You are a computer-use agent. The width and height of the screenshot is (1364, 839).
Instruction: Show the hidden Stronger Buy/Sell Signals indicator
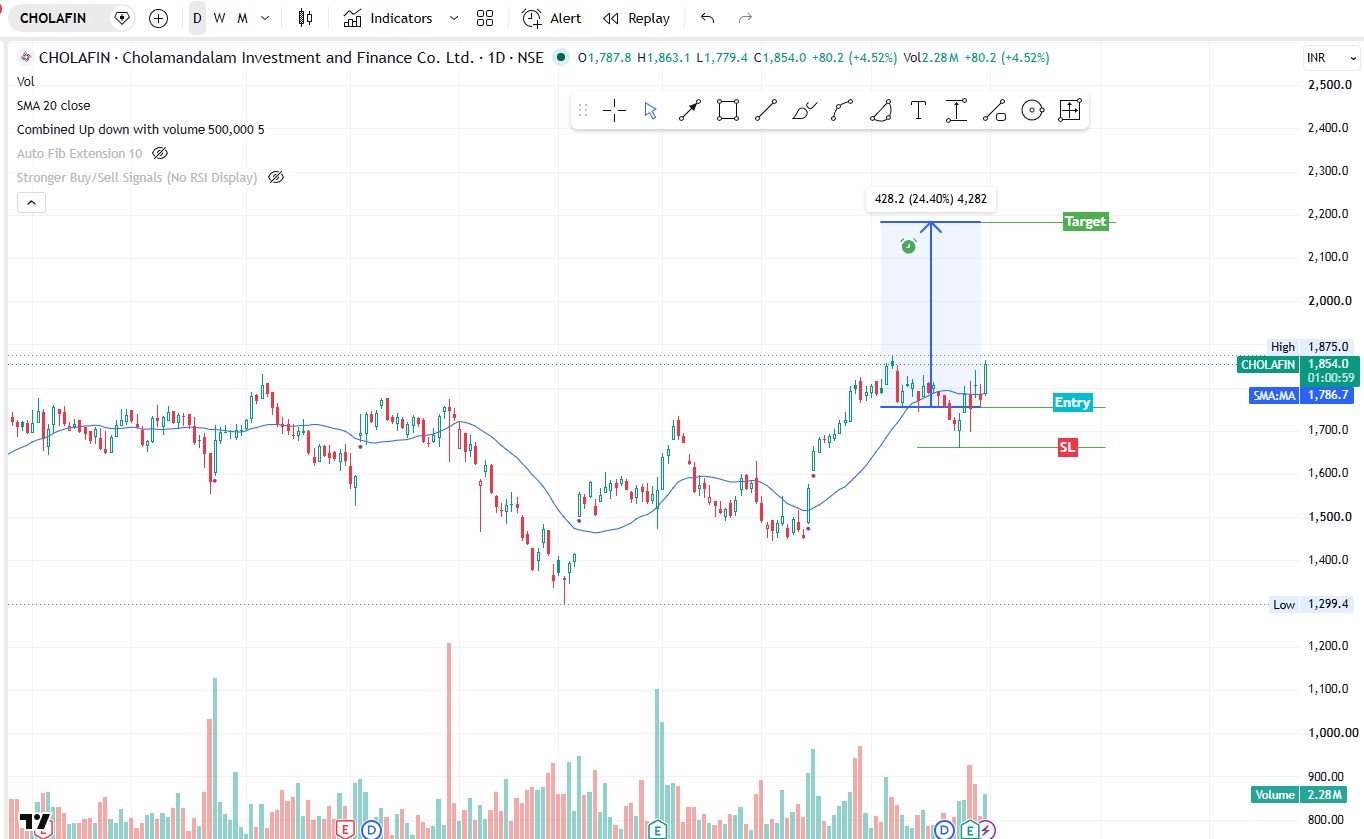click(x=276, y=177)
